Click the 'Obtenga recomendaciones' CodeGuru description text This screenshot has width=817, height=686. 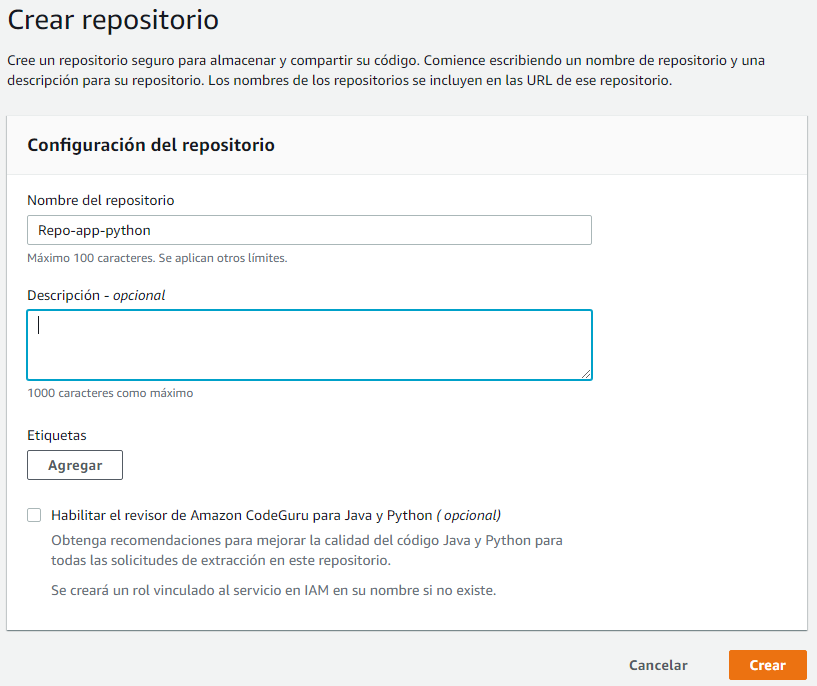tap(307, 550)
